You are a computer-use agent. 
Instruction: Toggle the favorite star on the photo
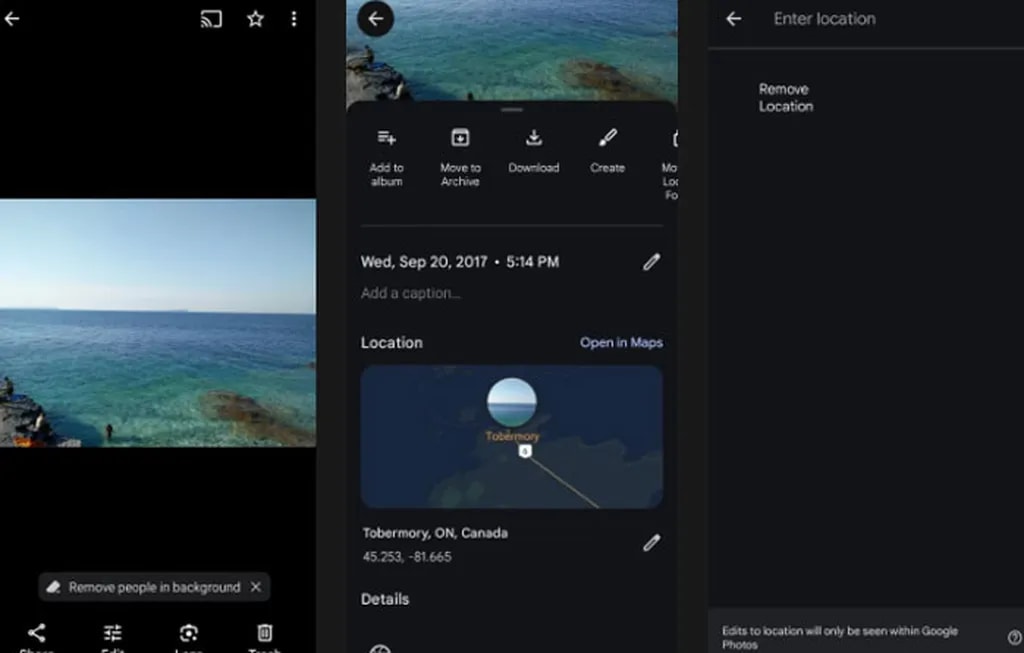coord(255,18)
